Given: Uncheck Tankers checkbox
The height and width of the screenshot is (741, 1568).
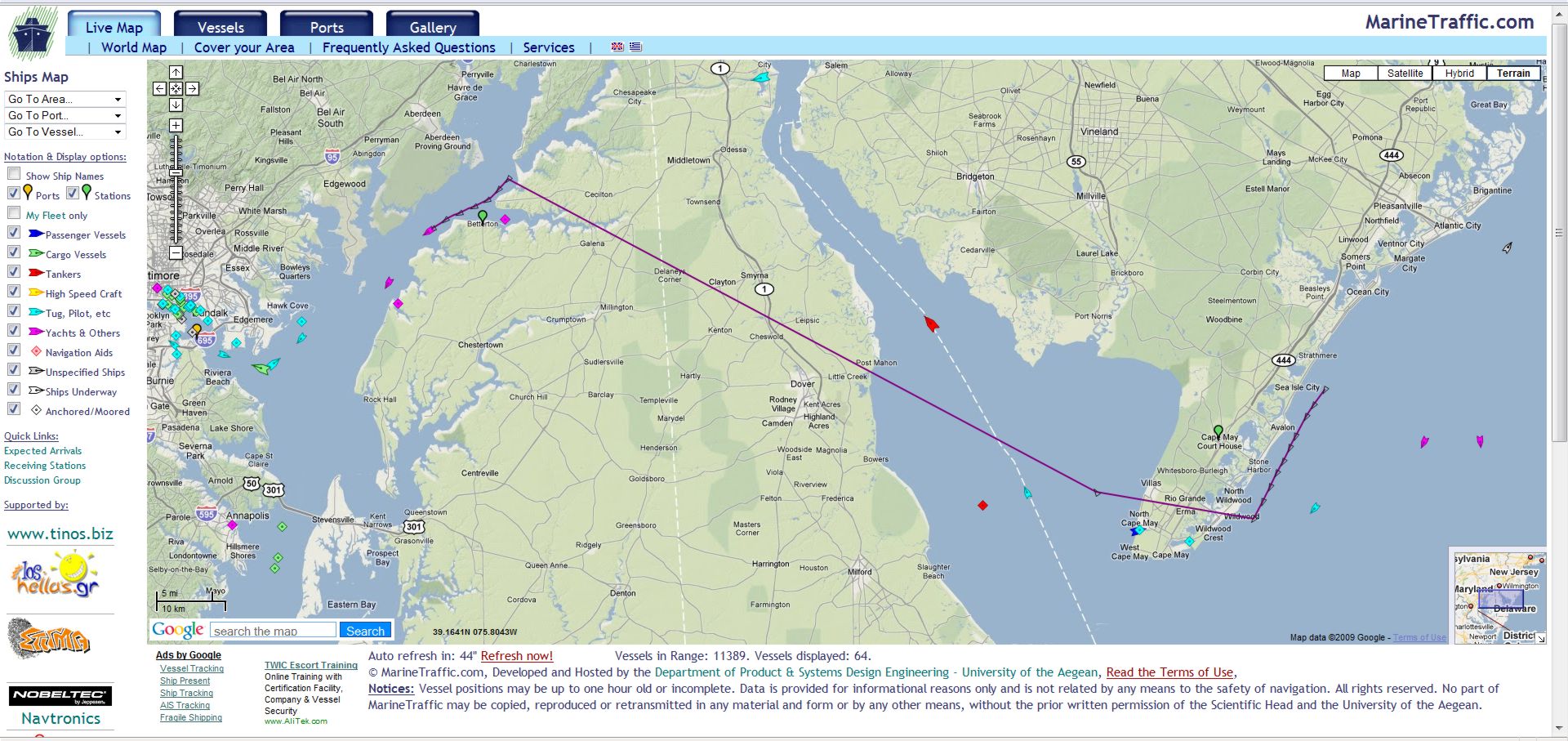Looking at the screenshot, I should click(14, 272).
